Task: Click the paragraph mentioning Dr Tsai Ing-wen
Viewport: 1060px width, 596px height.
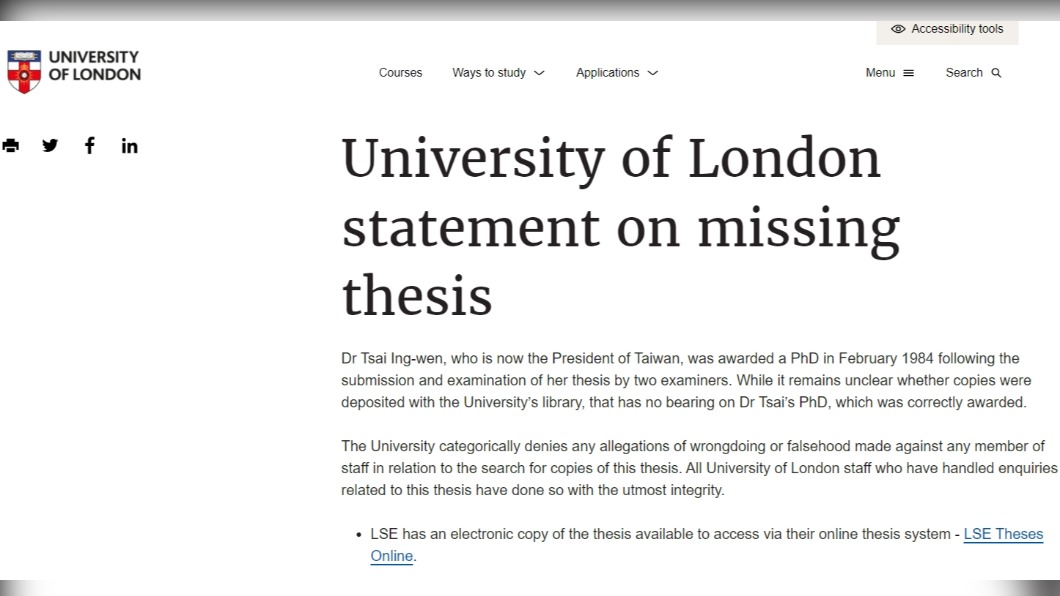Action: (686, 380)
